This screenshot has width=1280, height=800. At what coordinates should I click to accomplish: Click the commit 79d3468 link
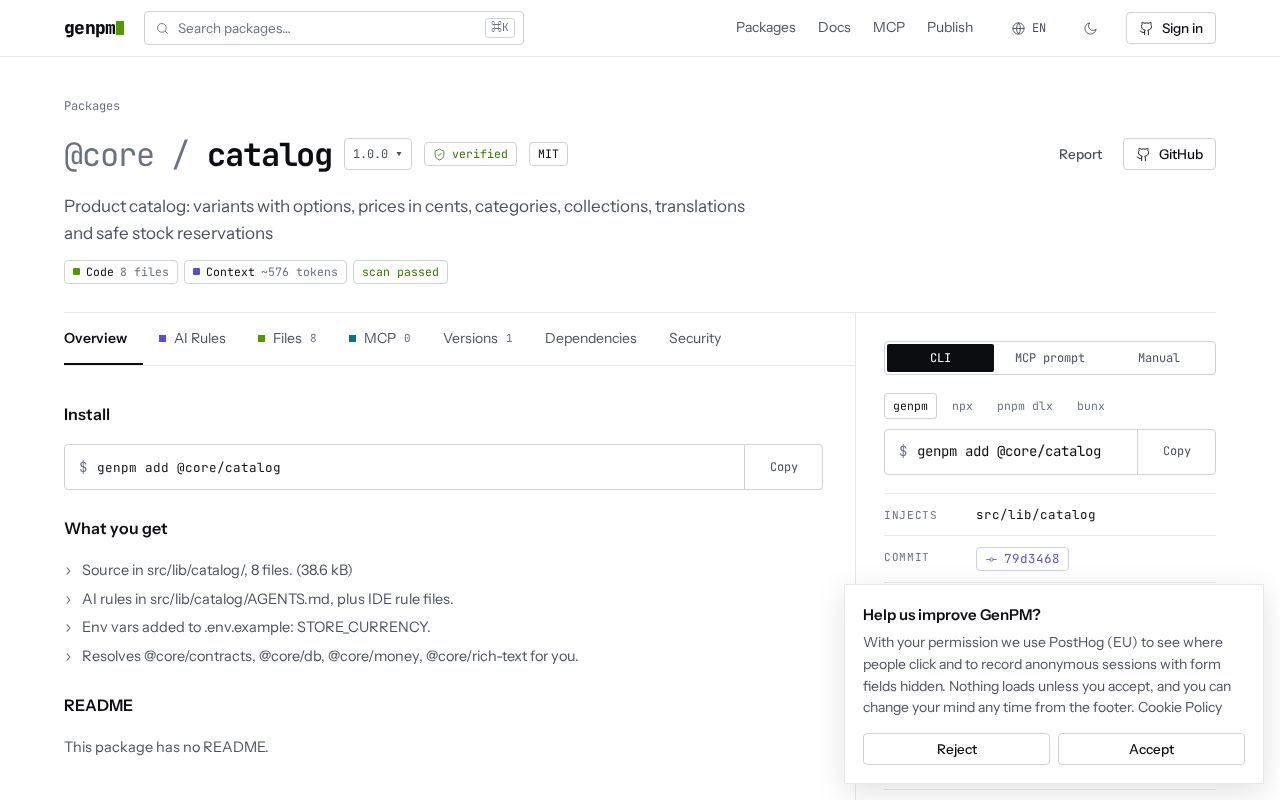pyautogui.click(x=1022, y=559)
